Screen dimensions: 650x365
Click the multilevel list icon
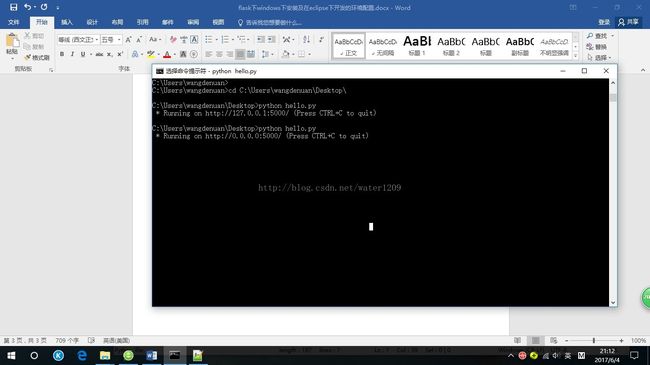click(242, 39)
